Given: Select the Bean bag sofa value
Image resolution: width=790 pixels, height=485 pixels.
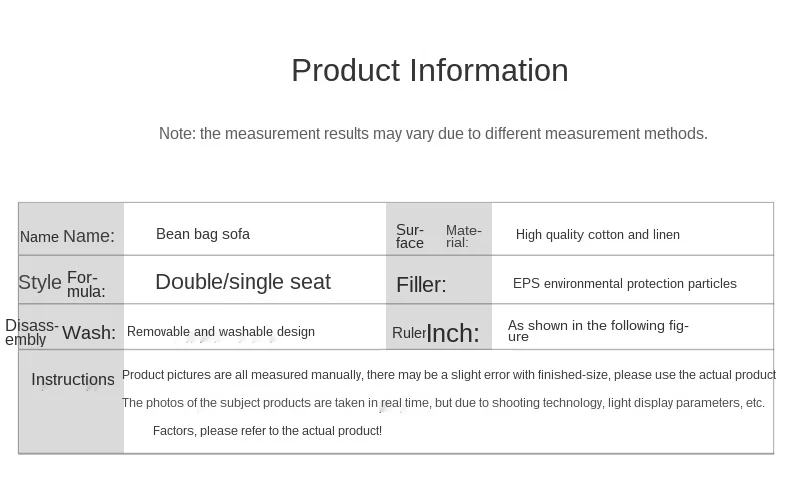Looking at the screenshot, I should (203, 234).
